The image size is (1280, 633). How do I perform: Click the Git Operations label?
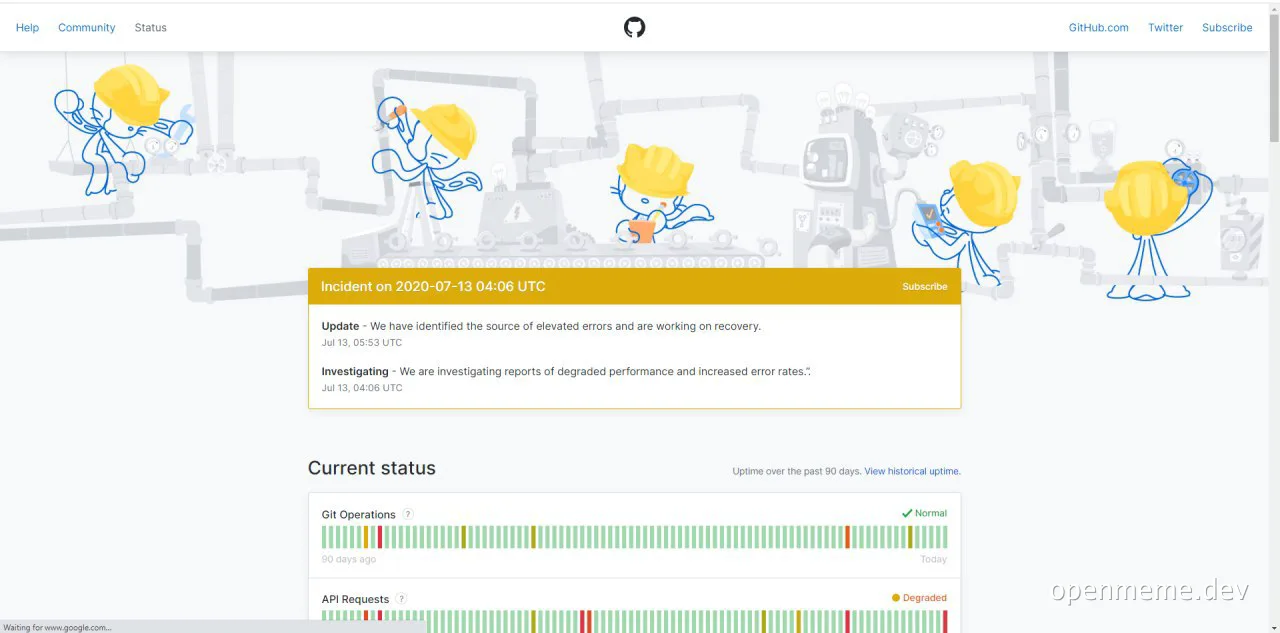click(x=358, y=514)
